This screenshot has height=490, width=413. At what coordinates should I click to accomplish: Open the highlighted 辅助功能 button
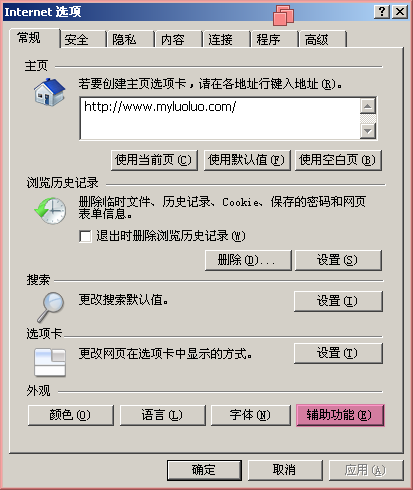pyautogui.click(x=340, y=415)
